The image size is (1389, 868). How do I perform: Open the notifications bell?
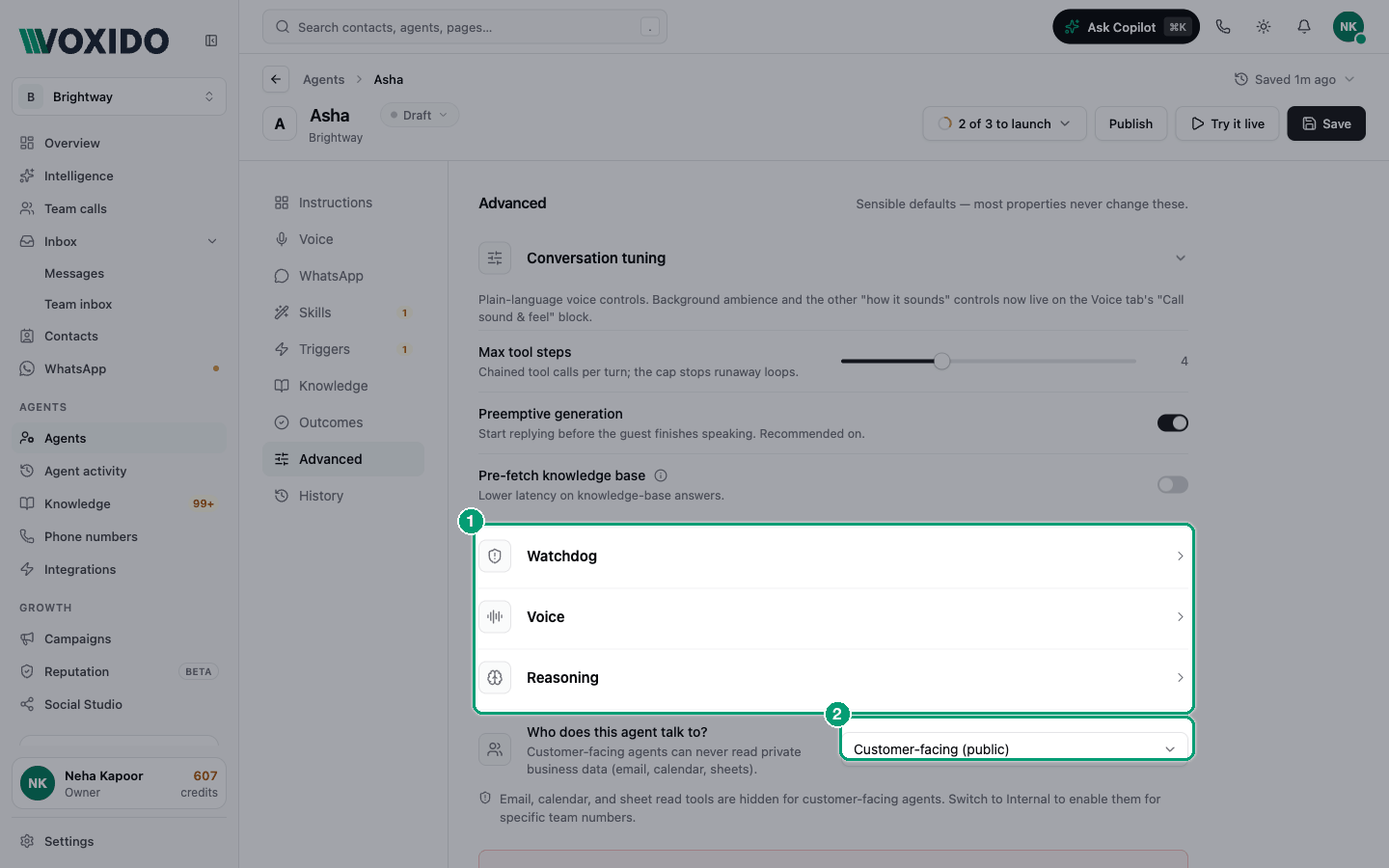tap(1304, 27)
